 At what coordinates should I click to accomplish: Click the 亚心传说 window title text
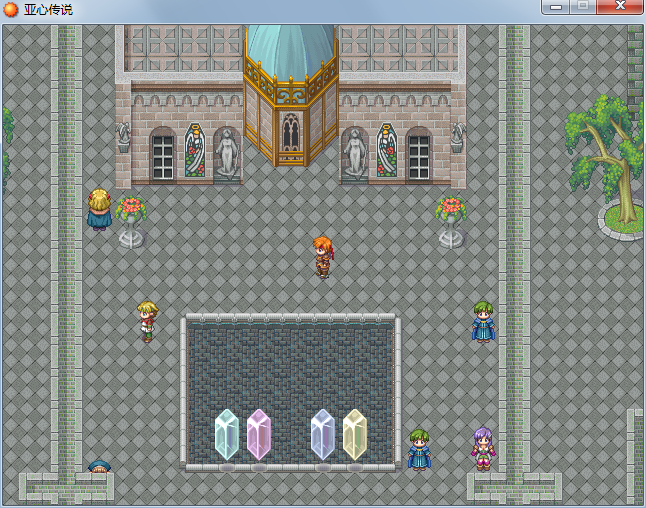[x=48, y=9]
